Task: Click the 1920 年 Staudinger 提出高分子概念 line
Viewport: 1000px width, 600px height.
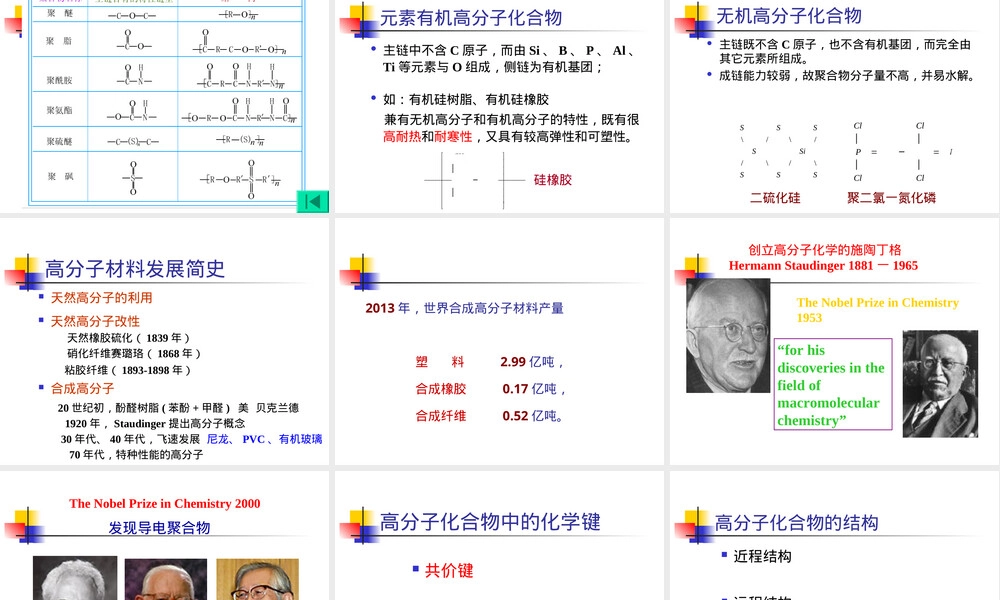Action: click(155, 423)
